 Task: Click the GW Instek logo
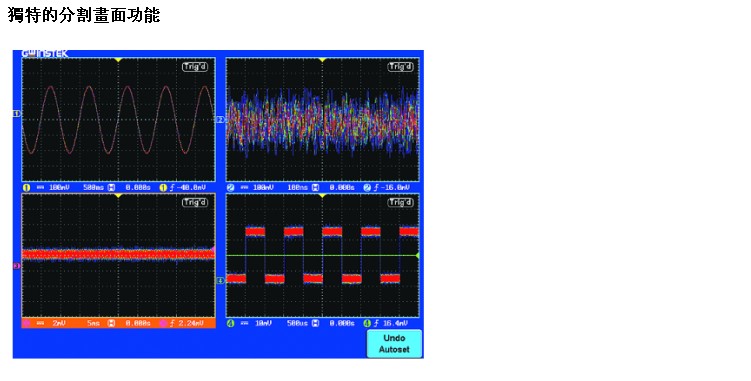click(x=45, y=54)
